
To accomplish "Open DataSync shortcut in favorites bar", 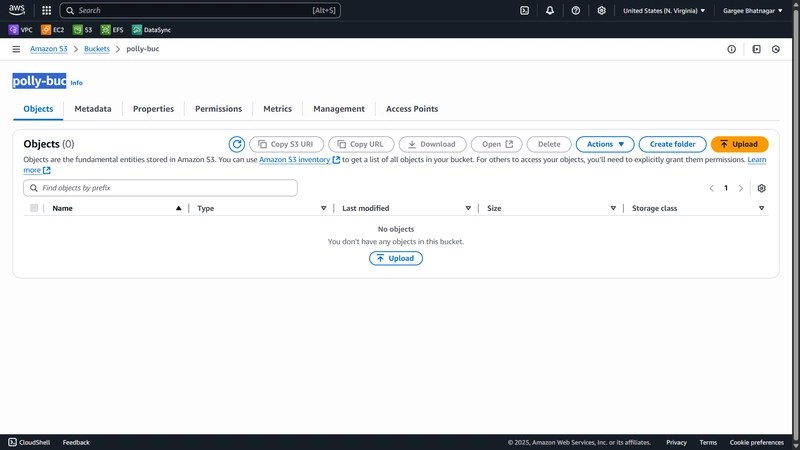I will pos(152,30).
